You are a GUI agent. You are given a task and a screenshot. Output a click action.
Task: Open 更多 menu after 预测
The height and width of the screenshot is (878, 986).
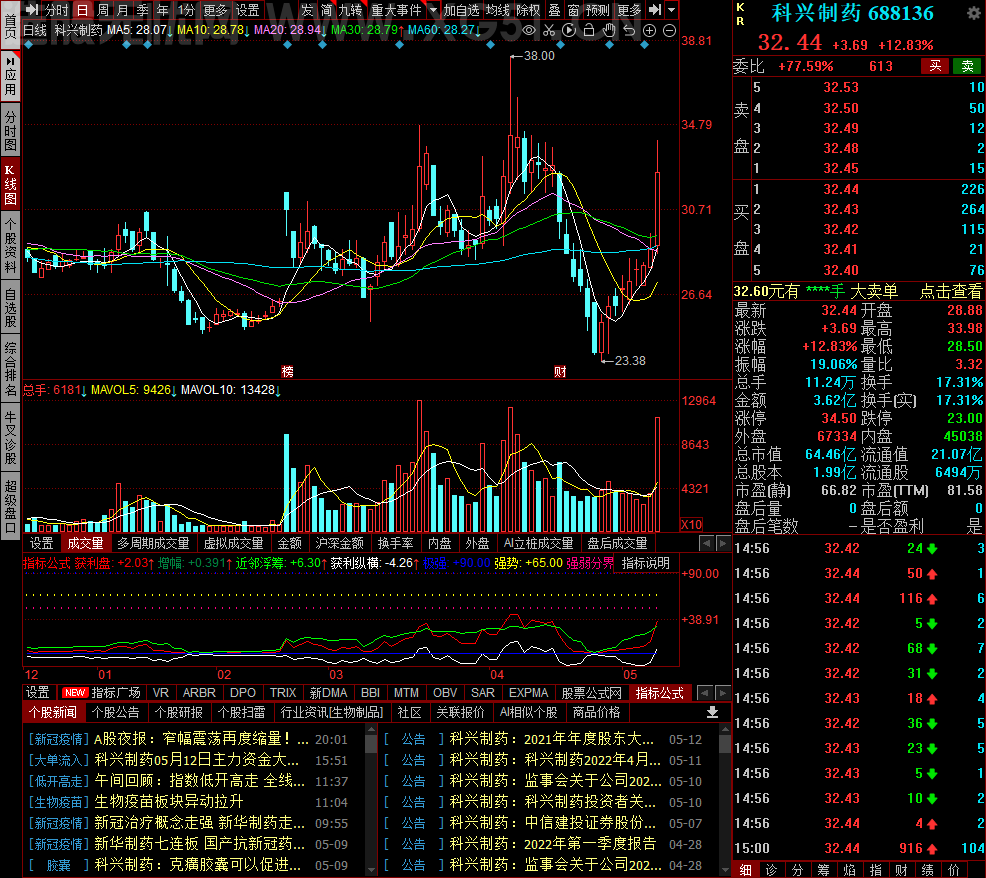629,10
